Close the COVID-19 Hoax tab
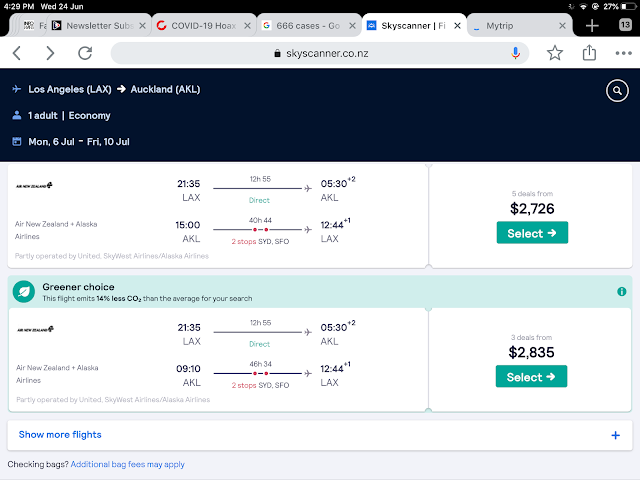The width and height of the screenshot is (640, 480). (247, 26)
